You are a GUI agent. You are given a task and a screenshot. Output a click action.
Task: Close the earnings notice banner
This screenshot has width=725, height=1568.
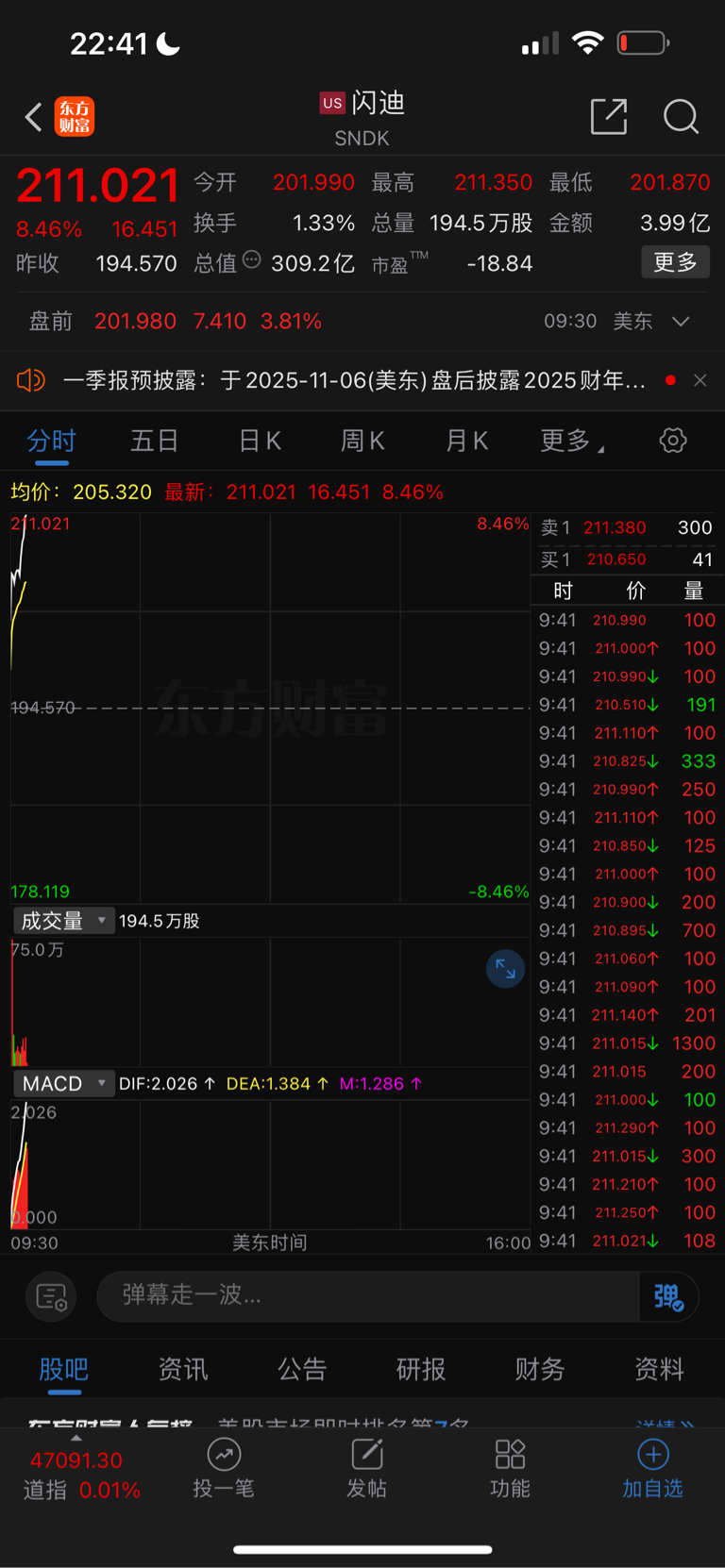click(x=700, y=380)
